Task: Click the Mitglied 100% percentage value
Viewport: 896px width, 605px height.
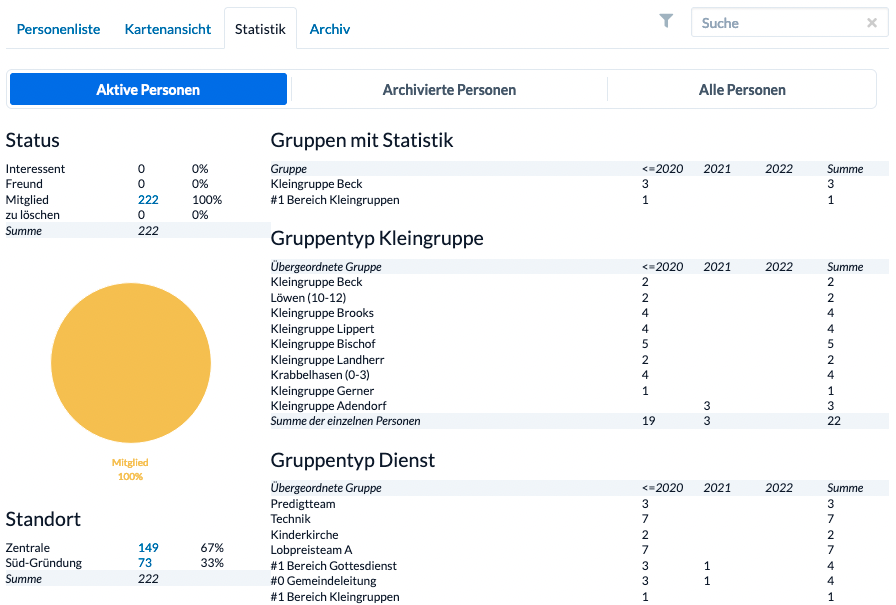Action: coord(207,200)
